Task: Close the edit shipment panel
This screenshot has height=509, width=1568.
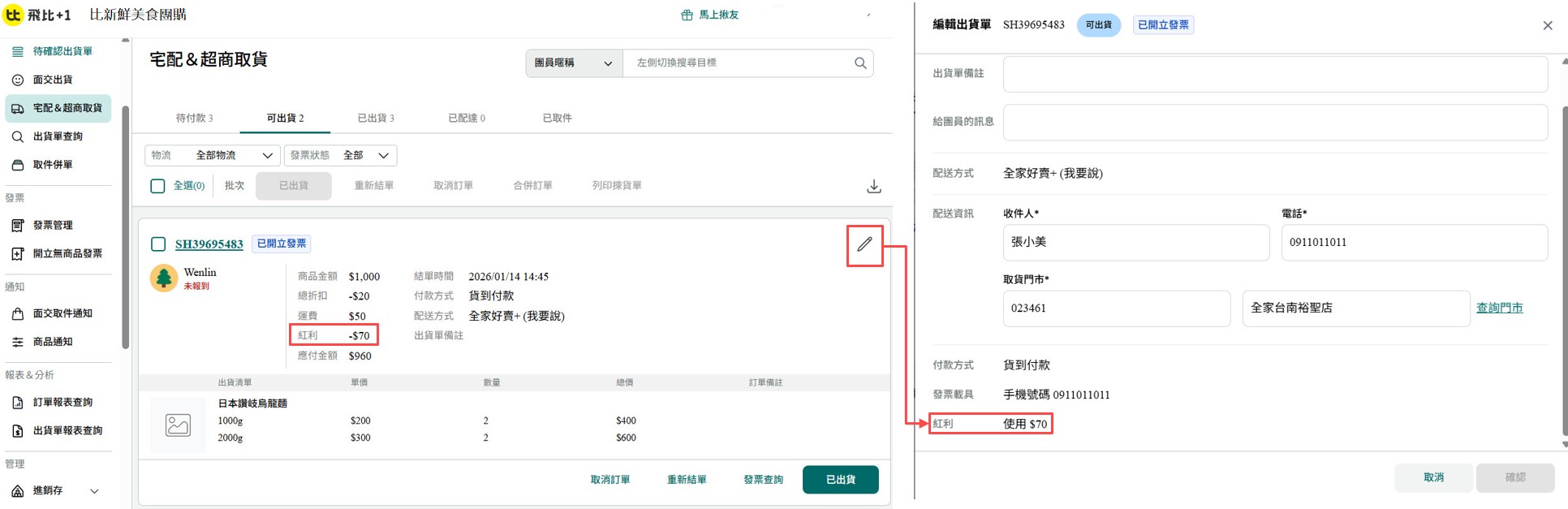Action: 1547,25
